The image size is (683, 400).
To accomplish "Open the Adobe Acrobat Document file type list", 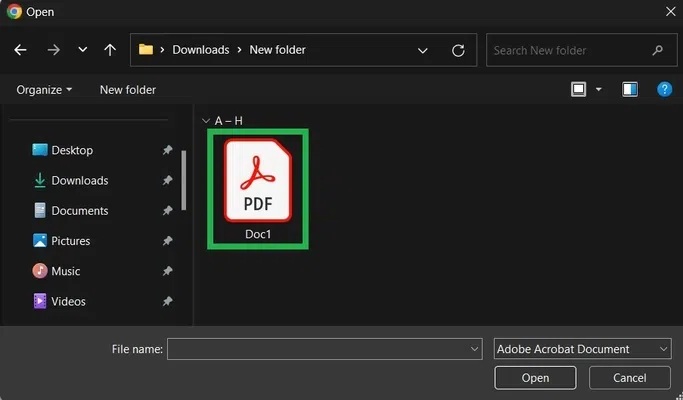I will tap(582, 349).
